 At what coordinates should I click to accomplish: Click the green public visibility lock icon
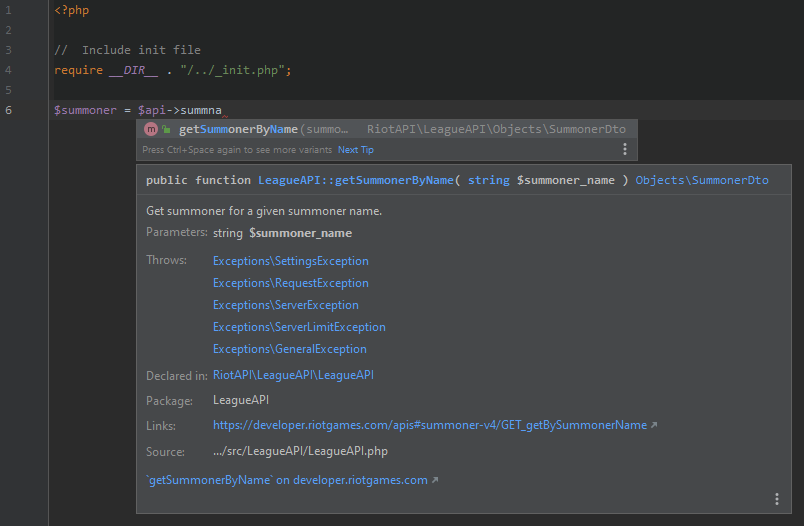(166, 129)
